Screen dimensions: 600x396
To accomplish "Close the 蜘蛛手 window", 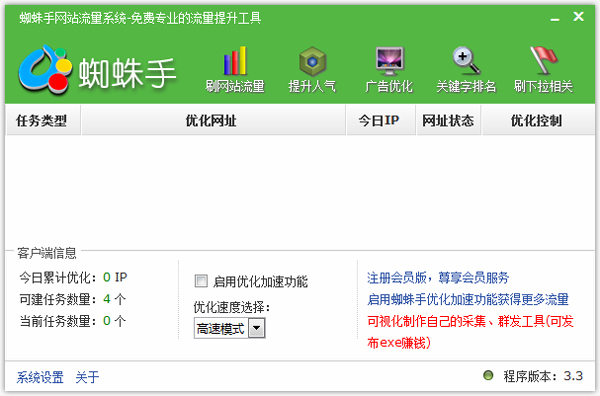I will coord(578,16).
